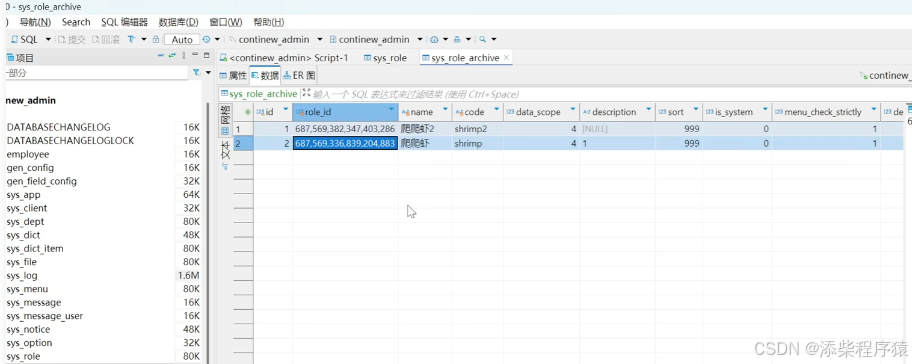Click the project panel filter text field
Viewport: 912px width, 364px height.
click(x=97, y=73)
